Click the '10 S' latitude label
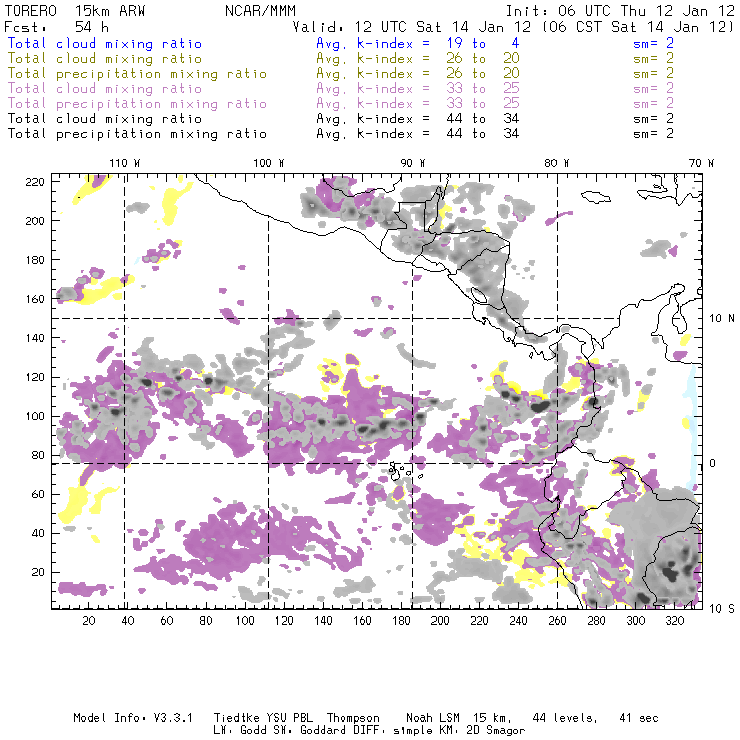The height and width of the screenshot is (740, 740). click(x=722, y=608)
